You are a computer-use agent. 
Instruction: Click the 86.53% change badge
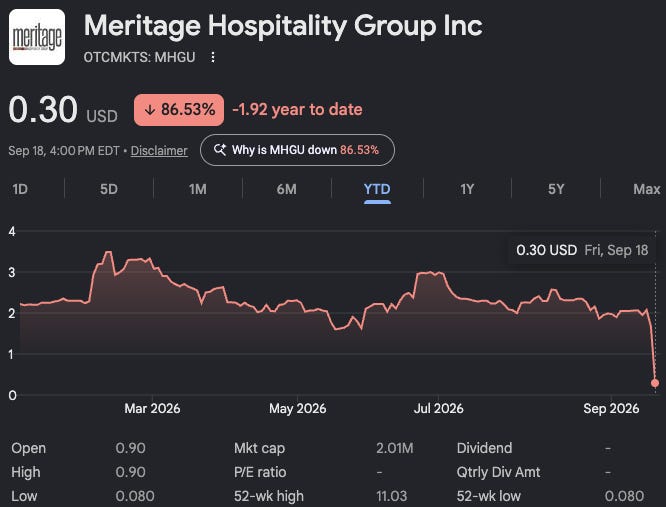click(179, 110)
